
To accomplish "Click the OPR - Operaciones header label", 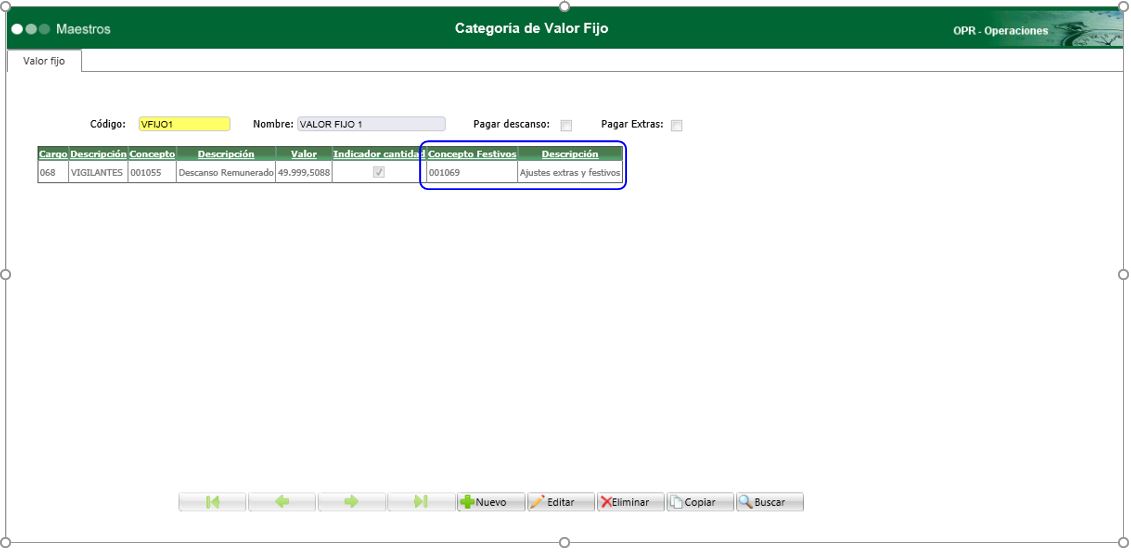I will click(x=1000, y=31).
